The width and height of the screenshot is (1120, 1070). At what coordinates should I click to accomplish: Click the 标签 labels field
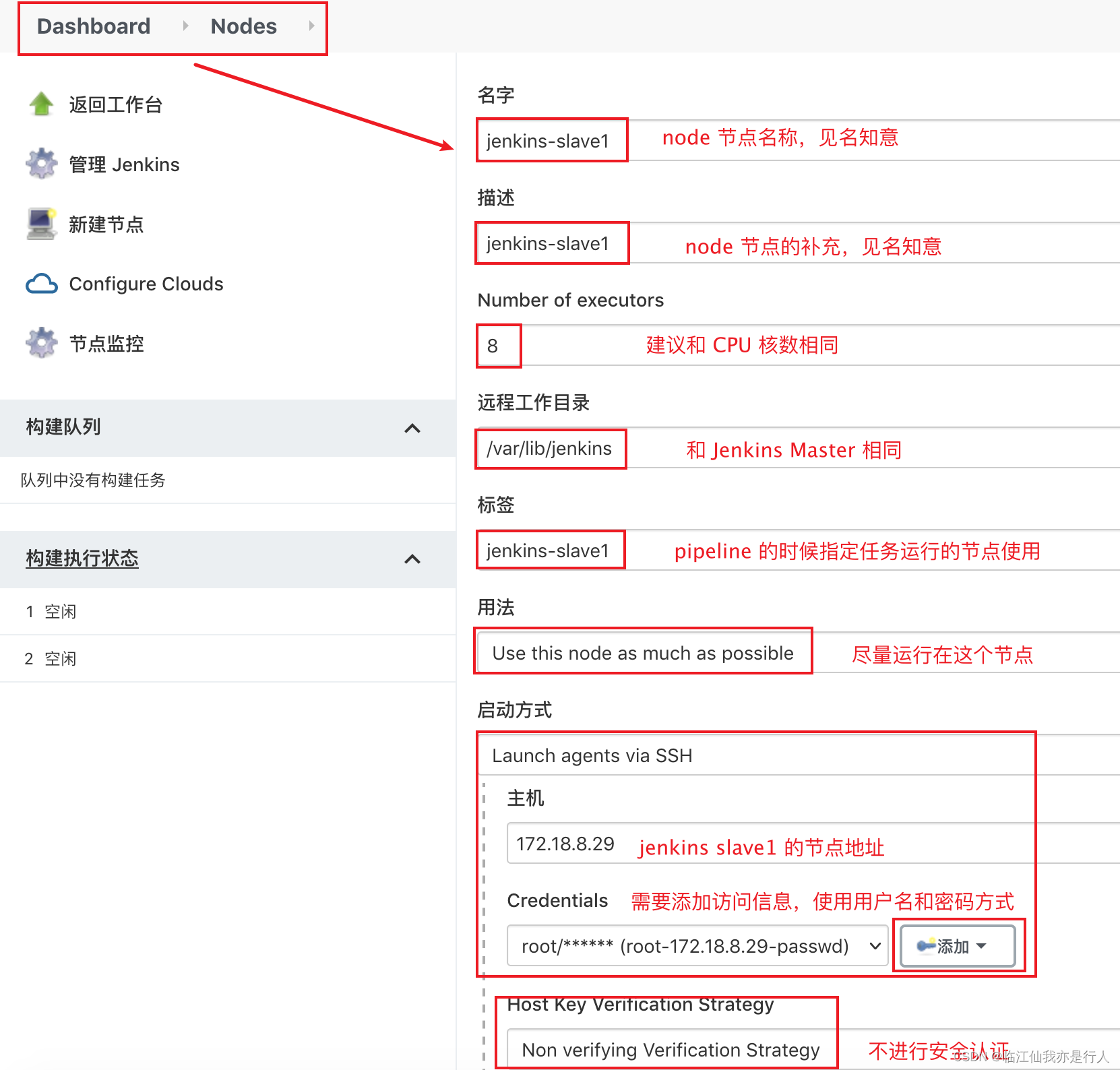point(798,550)
